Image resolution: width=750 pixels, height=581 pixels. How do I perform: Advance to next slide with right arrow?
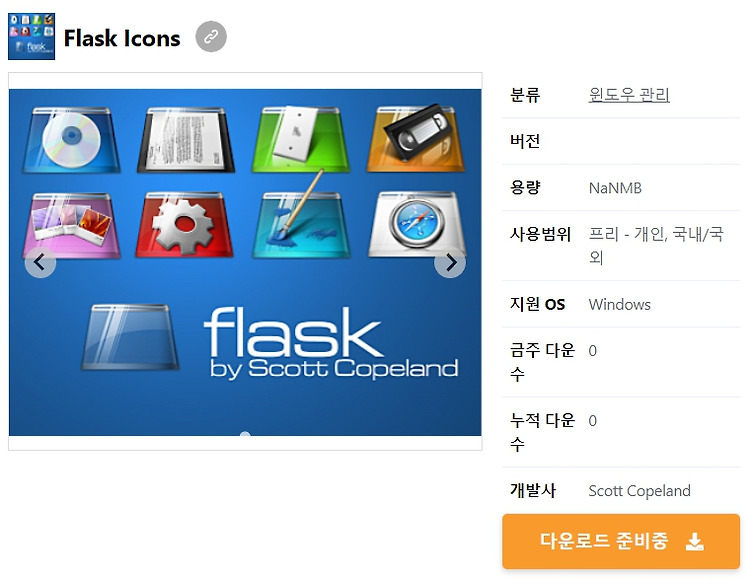click(450, 262)
